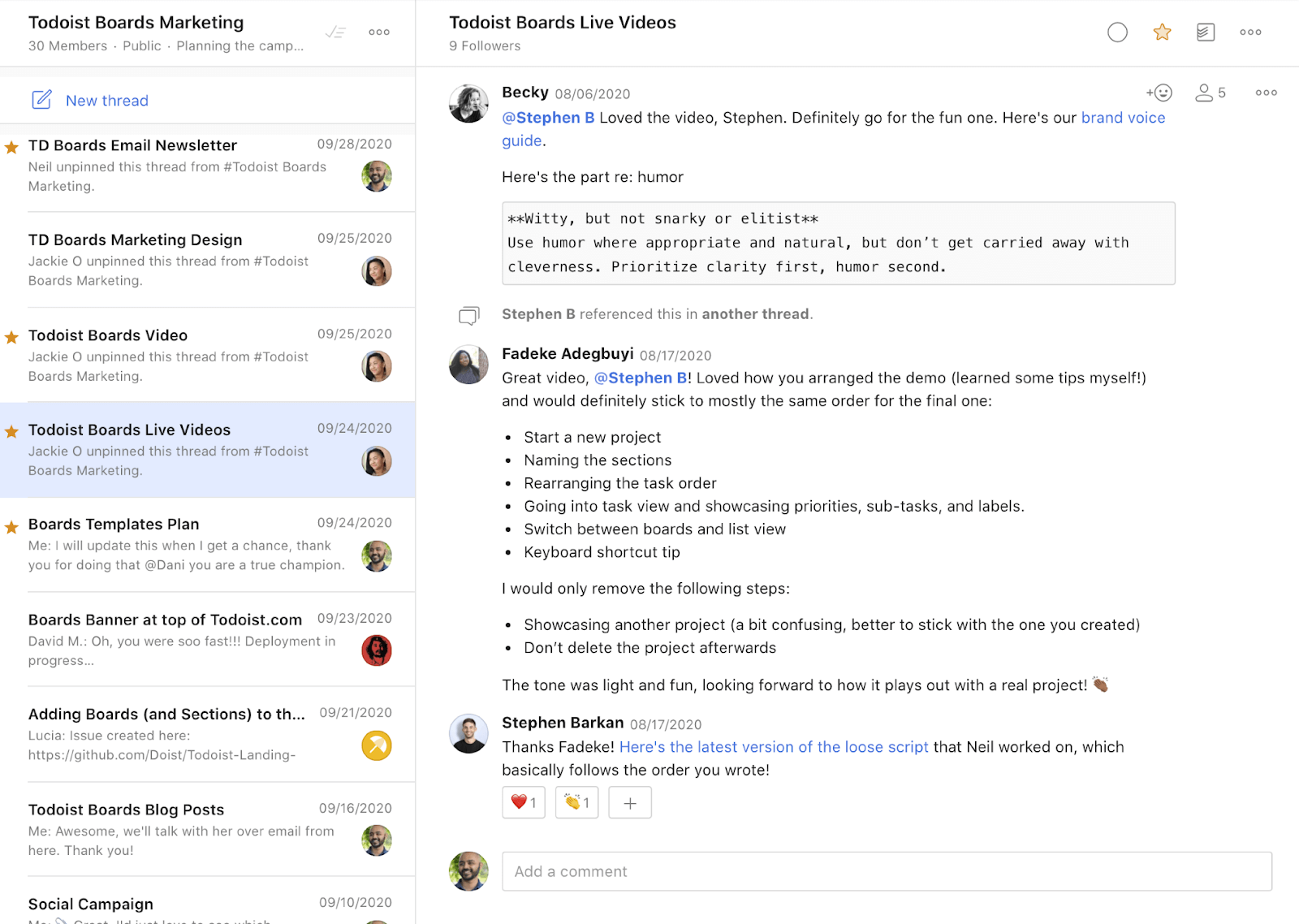
Task: Open the mark-all-done checklist icon in channel header
Action: pos(335,32)
